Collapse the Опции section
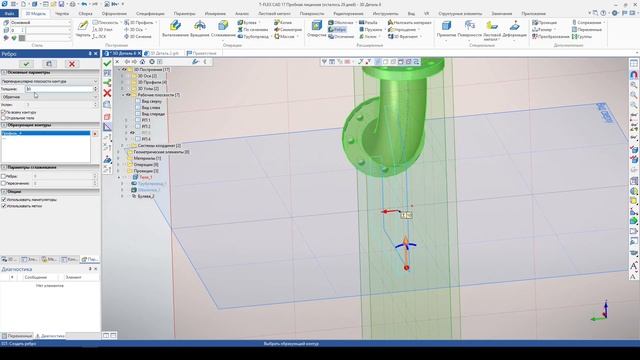This screenshot has width=640, height=360. click(4, 191)
